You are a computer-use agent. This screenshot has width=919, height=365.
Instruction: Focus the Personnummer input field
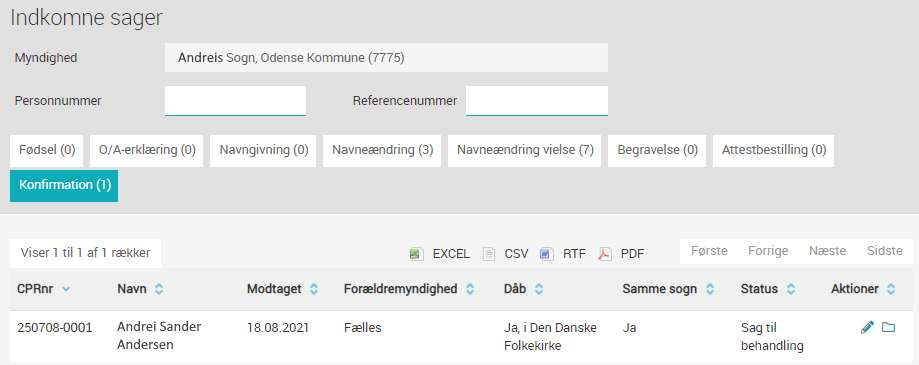tap(236, 101)
